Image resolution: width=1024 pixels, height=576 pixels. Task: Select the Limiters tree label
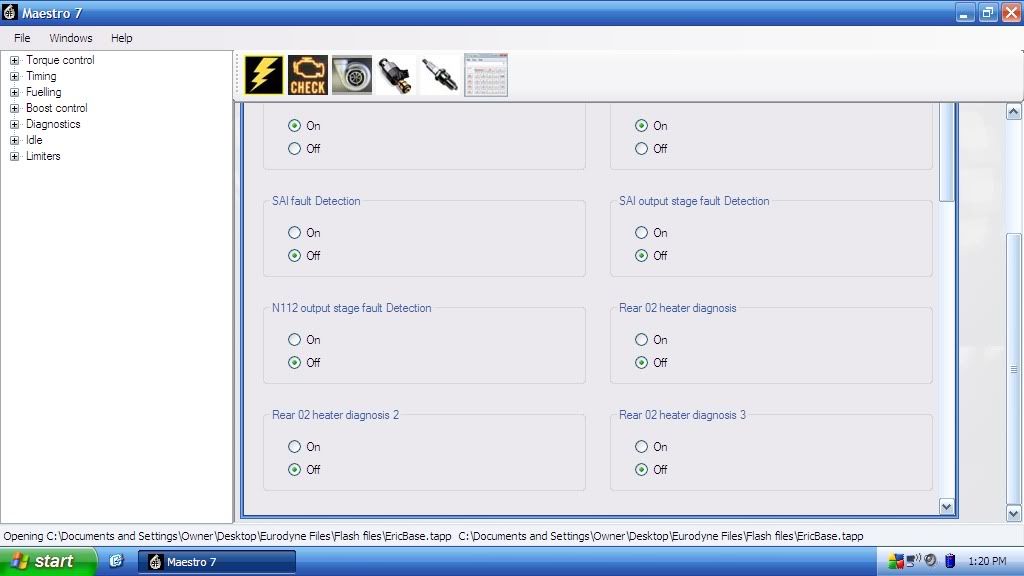pos(43,156)
